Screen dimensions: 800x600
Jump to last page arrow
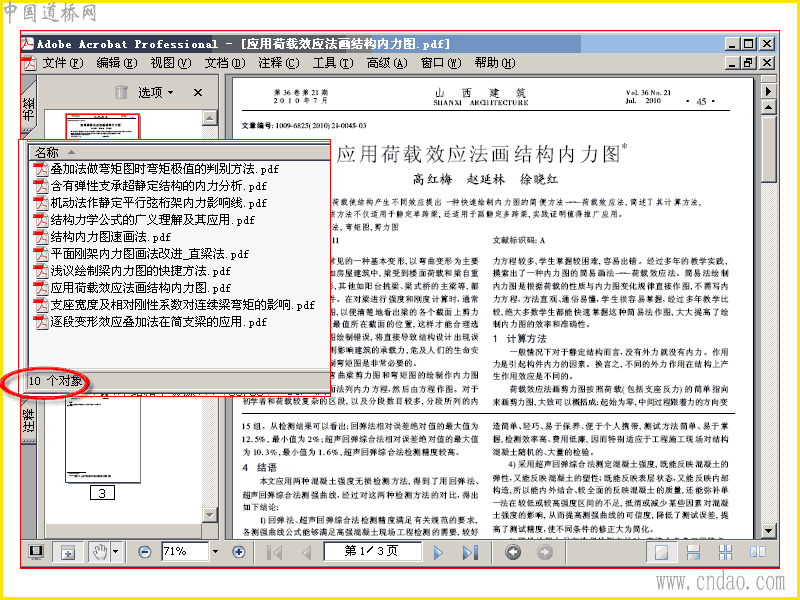pyautogui.click(x=470, y=552)
